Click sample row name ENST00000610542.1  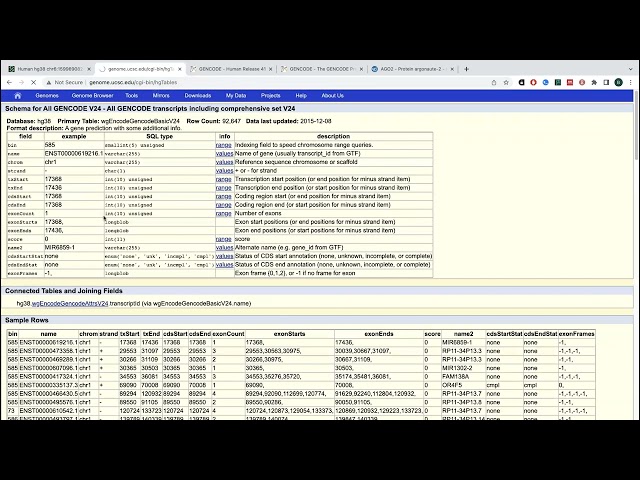[49, 411]
